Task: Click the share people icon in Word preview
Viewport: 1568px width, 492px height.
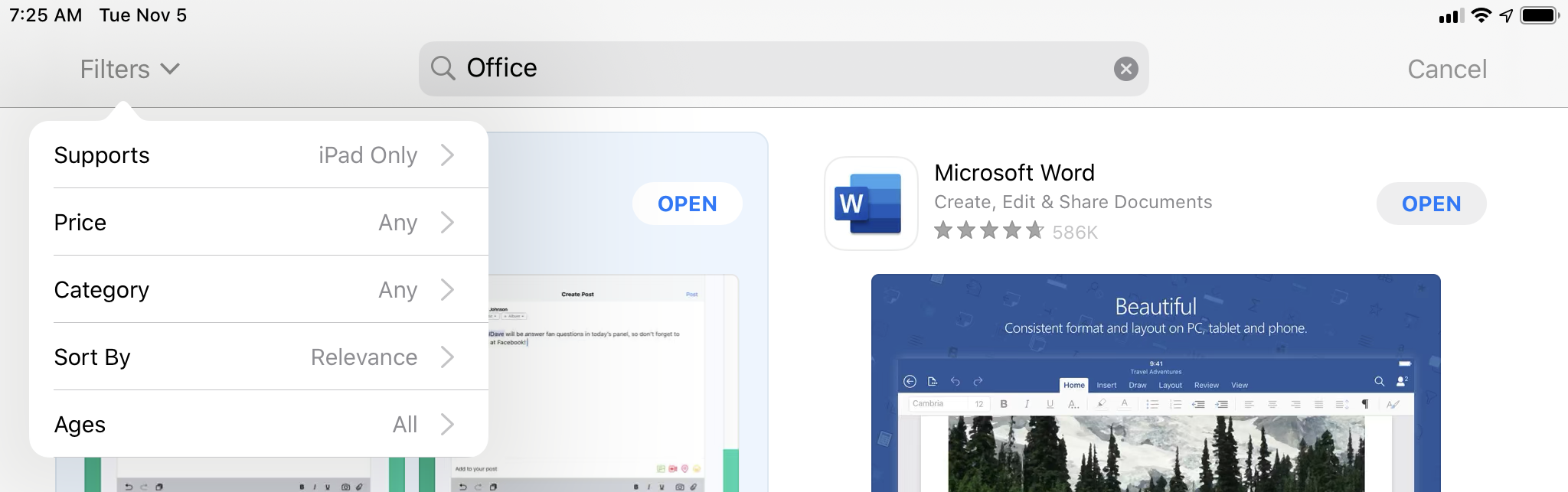Action: (1402, 381)
